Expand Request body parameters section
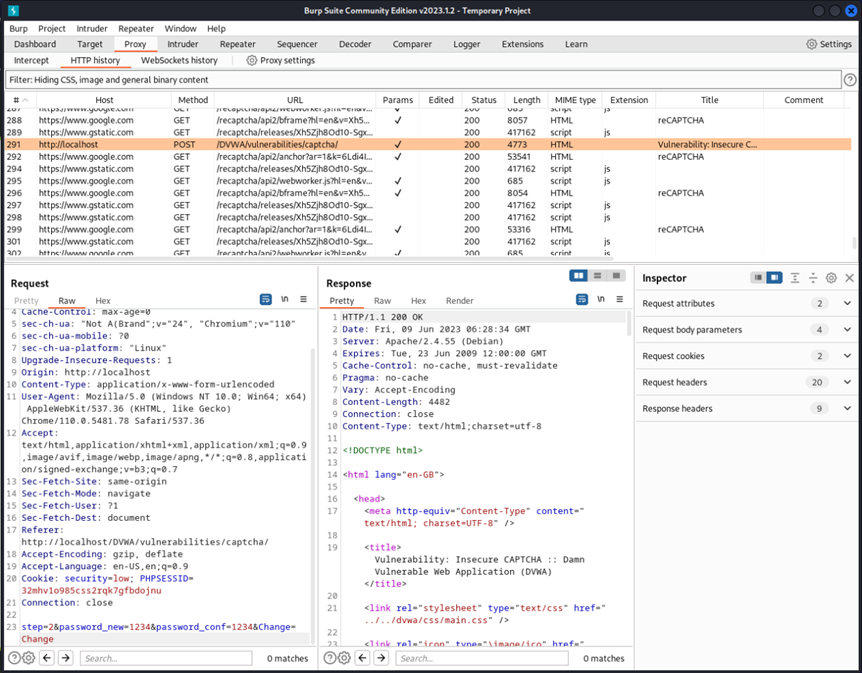This screenshot has width=862, height=673. (x=847, y=329)
